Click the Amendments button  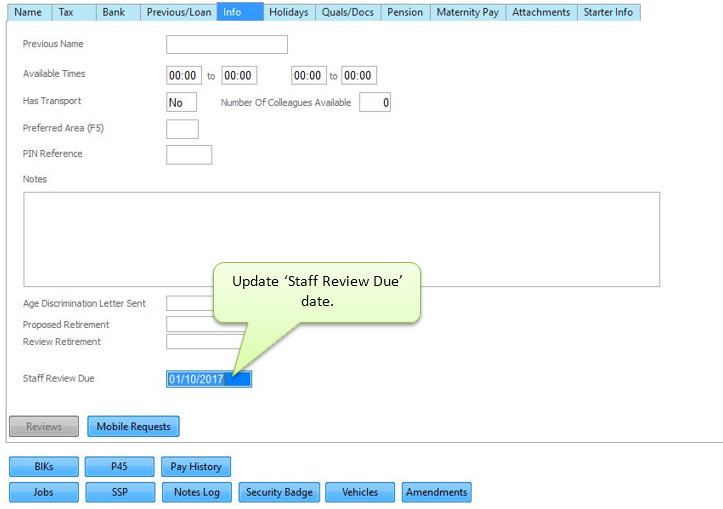click(x=436, y=492)
